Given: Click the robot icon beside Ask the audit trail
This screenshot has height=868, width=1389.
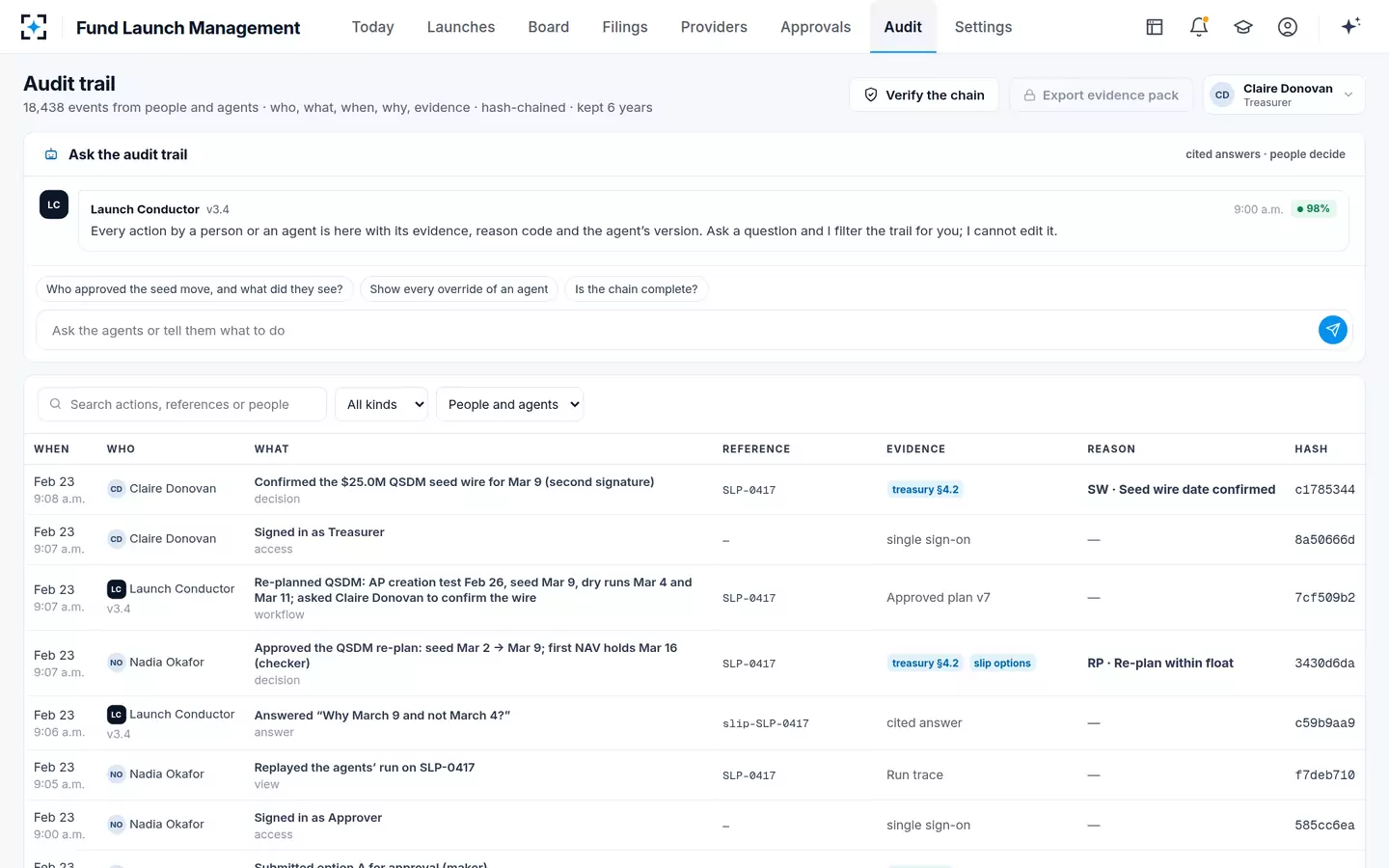Looking at the screenshot, I should coord(51,154).
